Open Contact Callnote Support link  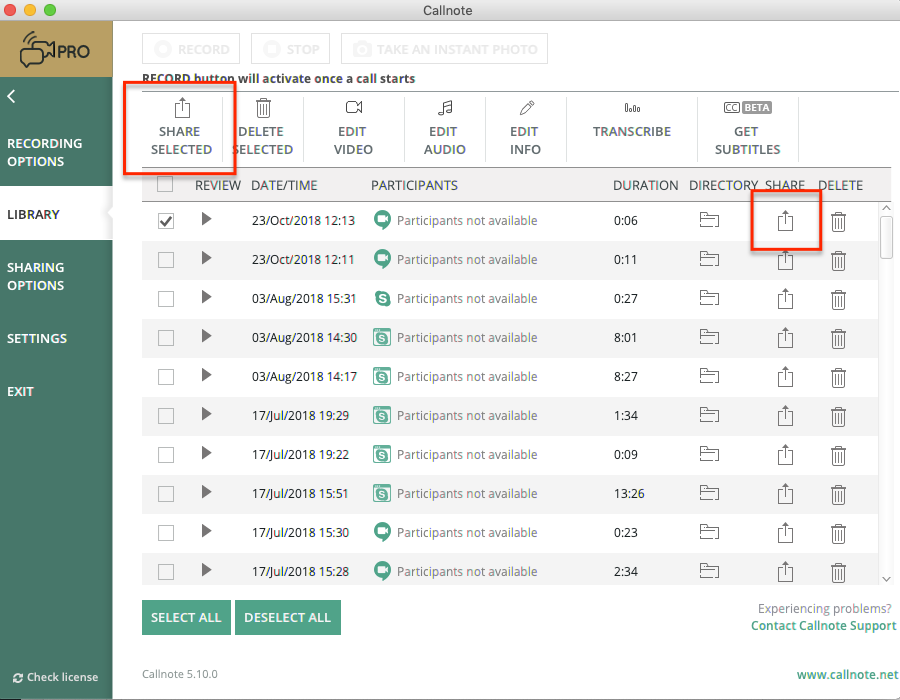[824, 625]
